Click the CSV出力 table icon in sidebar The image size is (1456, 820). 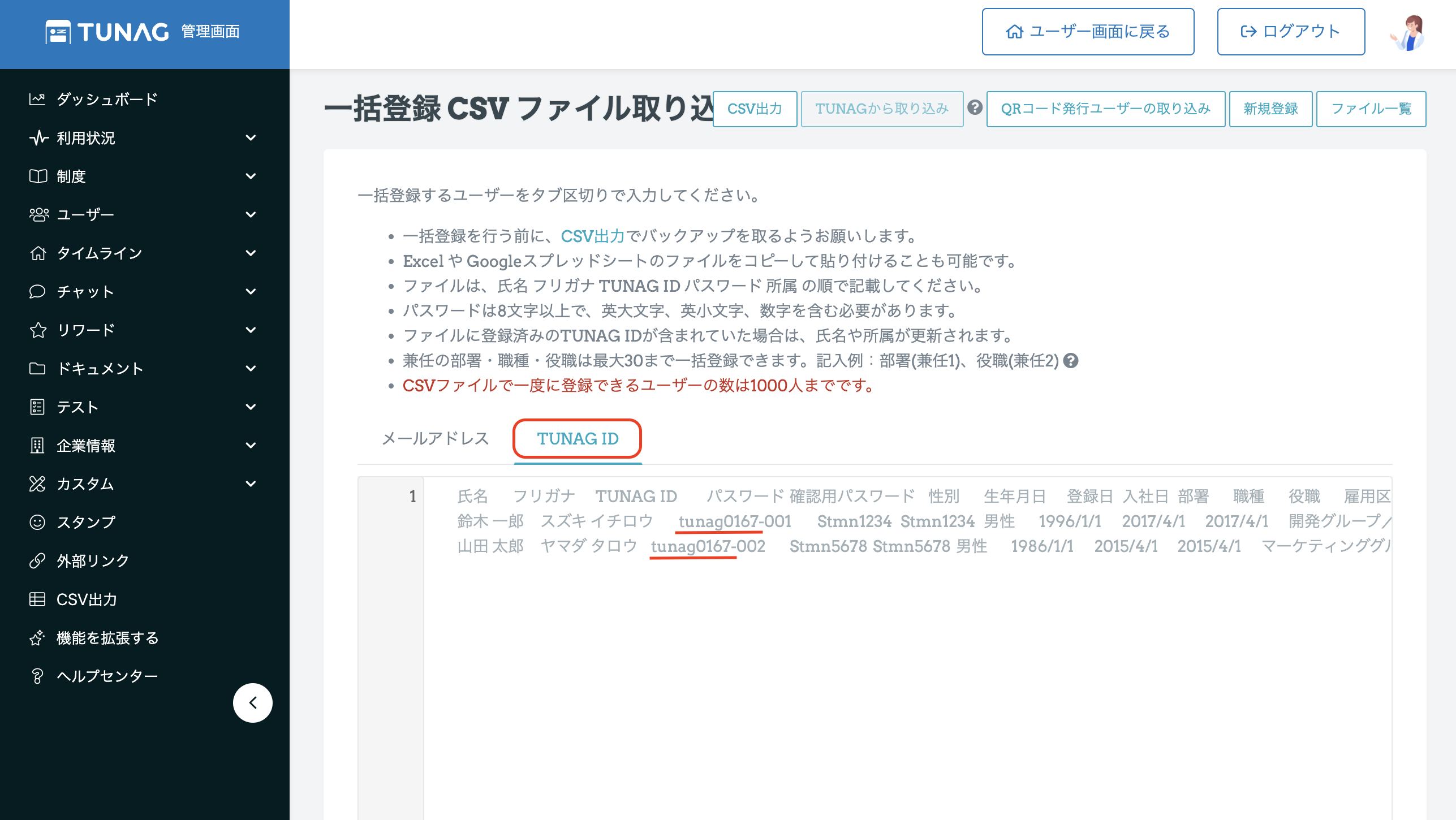(x=37, y=599)
